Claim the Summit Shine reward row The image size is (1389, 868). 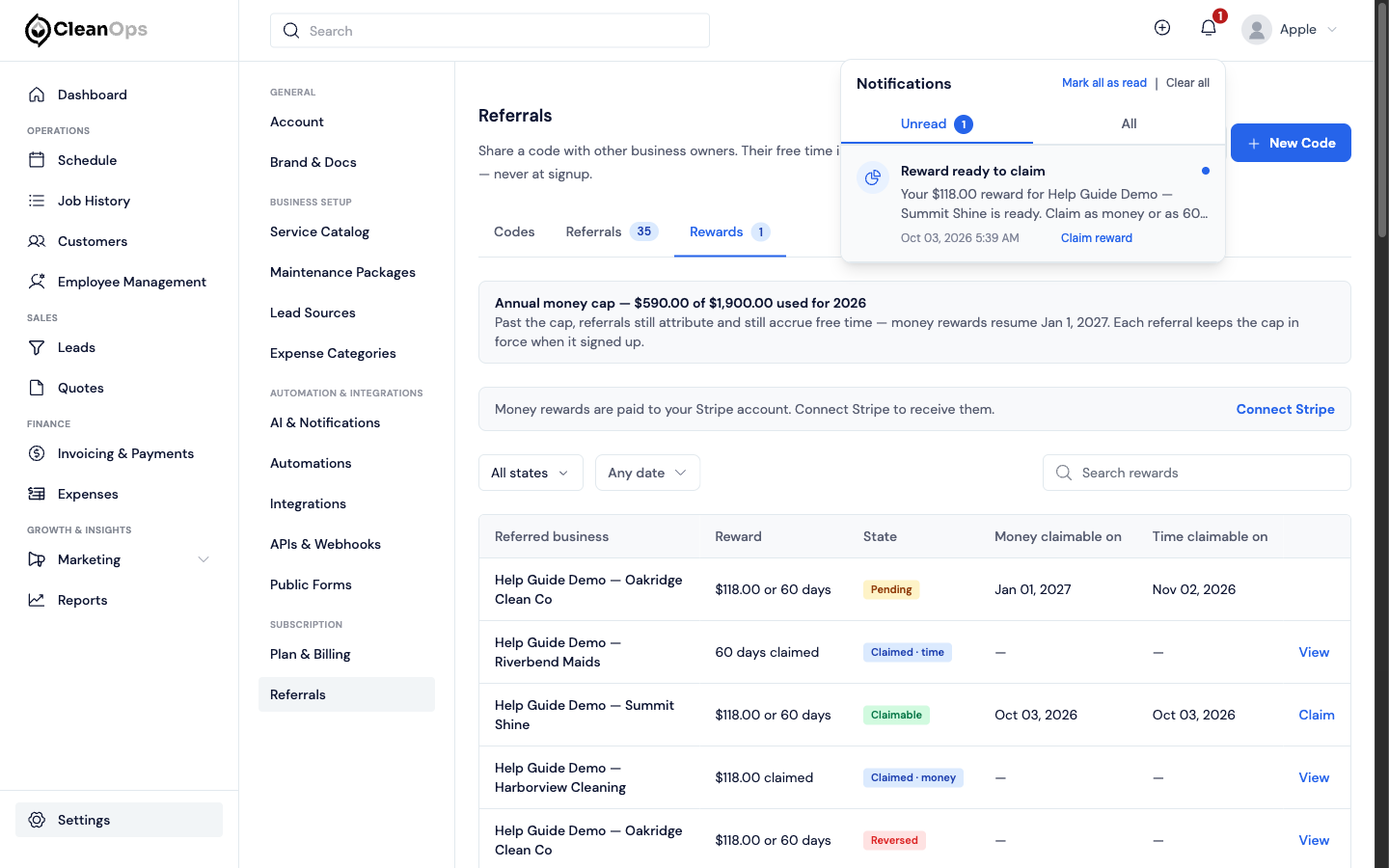point(1317,715)
